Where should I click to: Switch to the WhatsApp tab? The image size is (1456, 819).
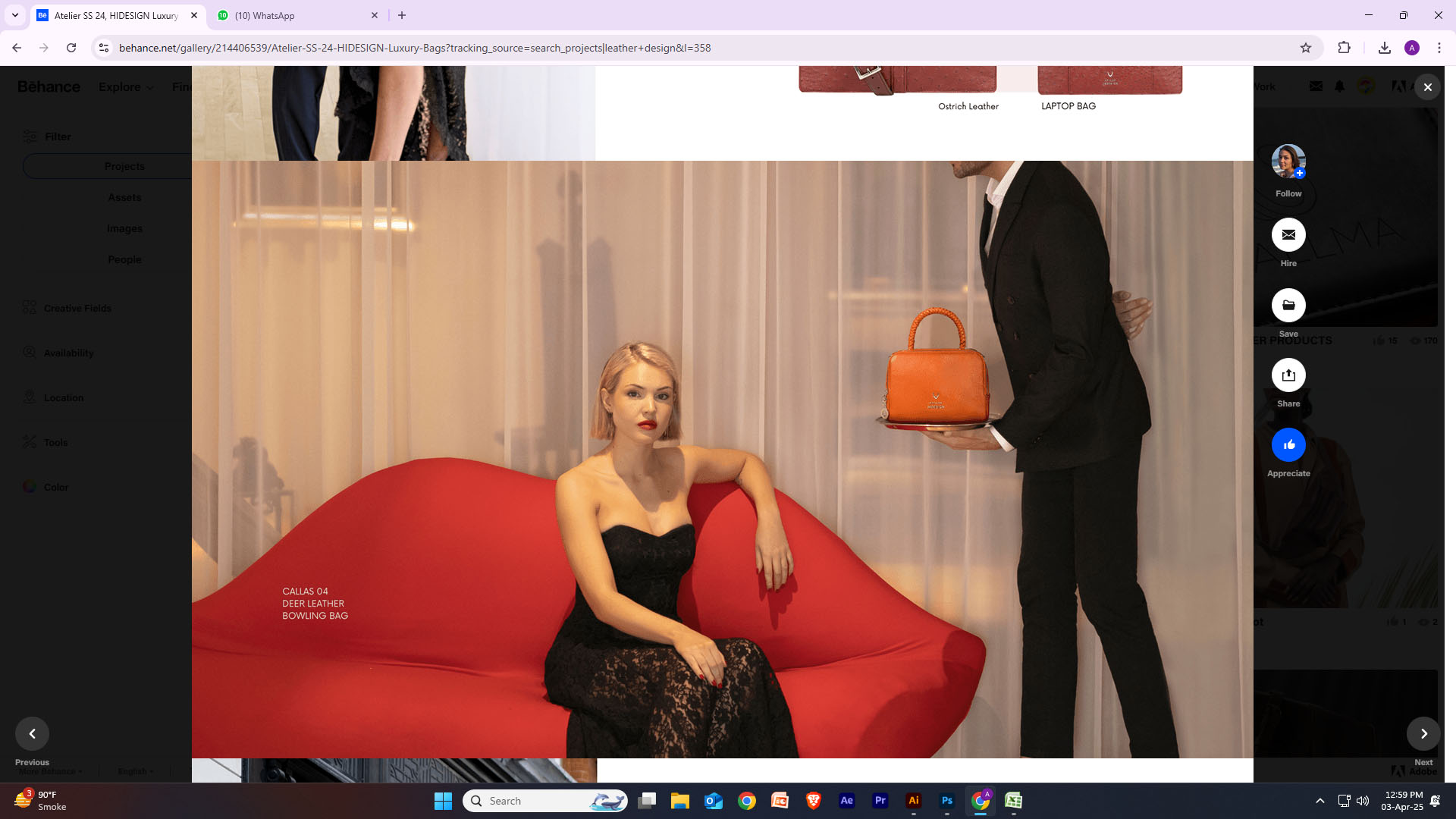pos(296,15)
